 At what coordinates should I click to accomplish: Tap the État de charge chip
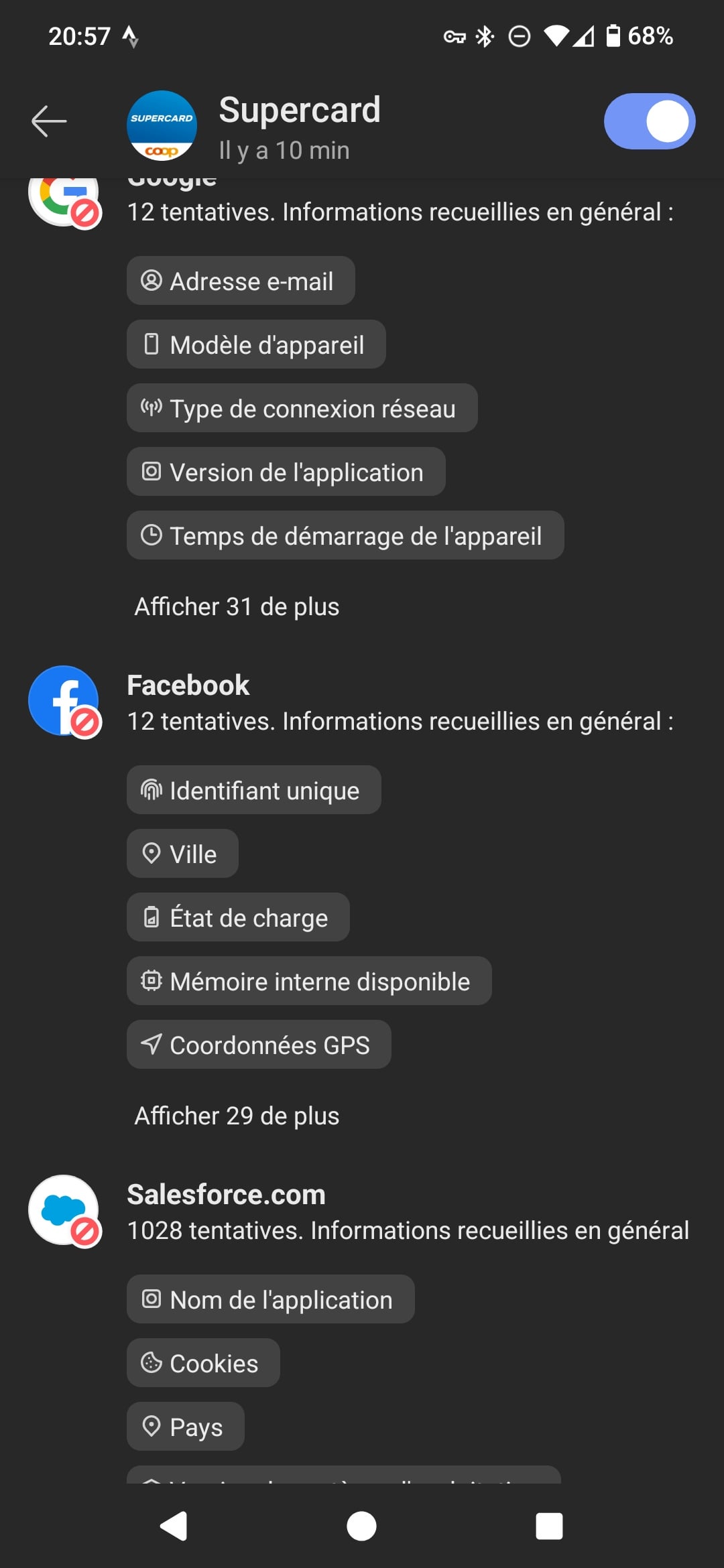[238, 917]
